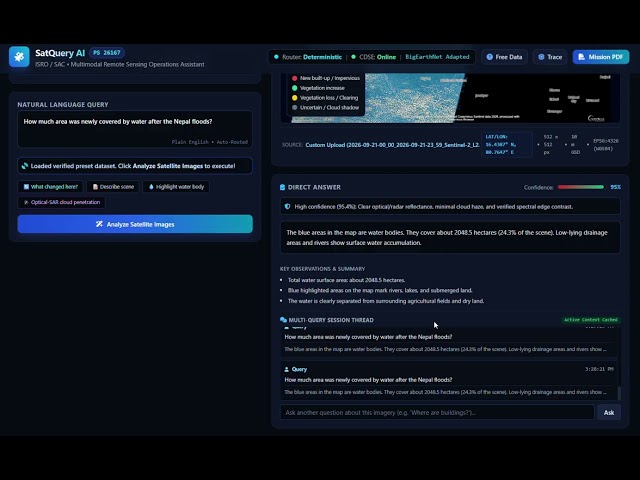Click the Trace button icon
The image size is (640, 480).
[x=541, y=57]
